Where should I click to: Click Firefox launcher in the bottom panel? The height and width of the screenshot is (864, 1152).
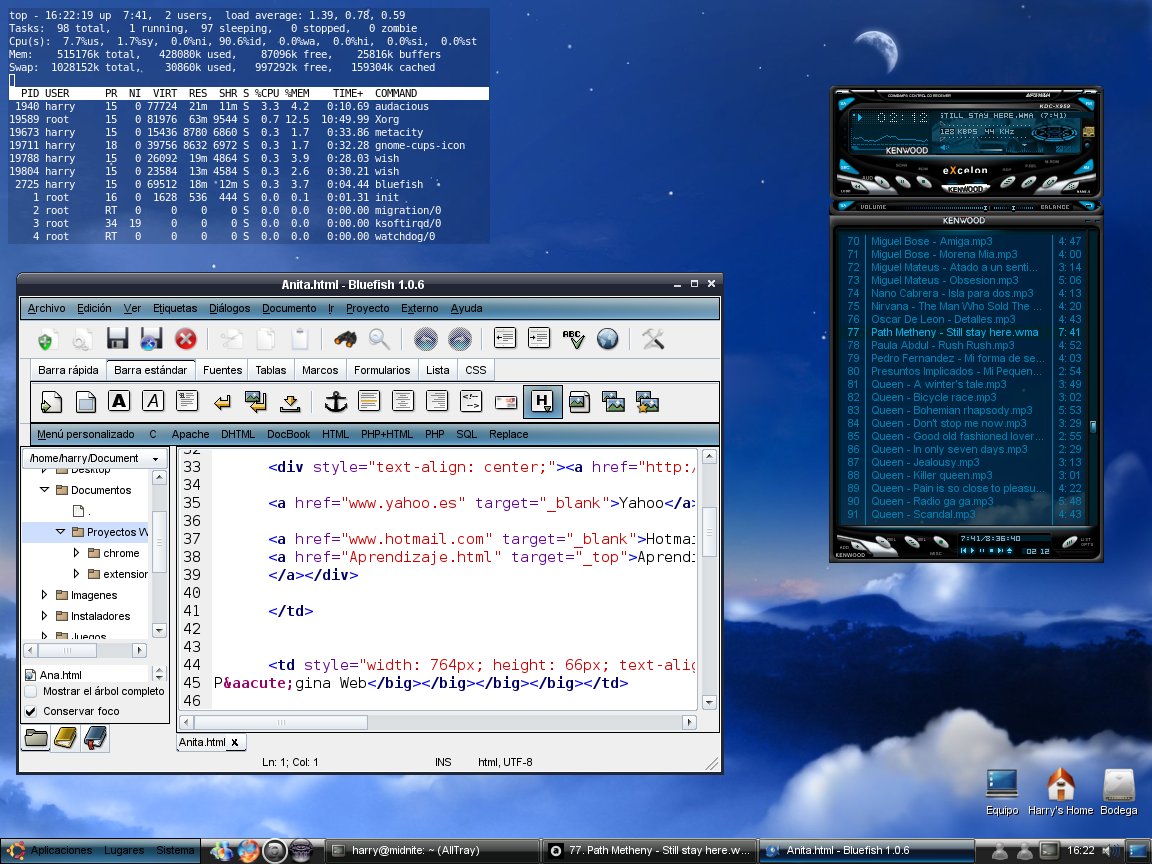tap(248, 850)
